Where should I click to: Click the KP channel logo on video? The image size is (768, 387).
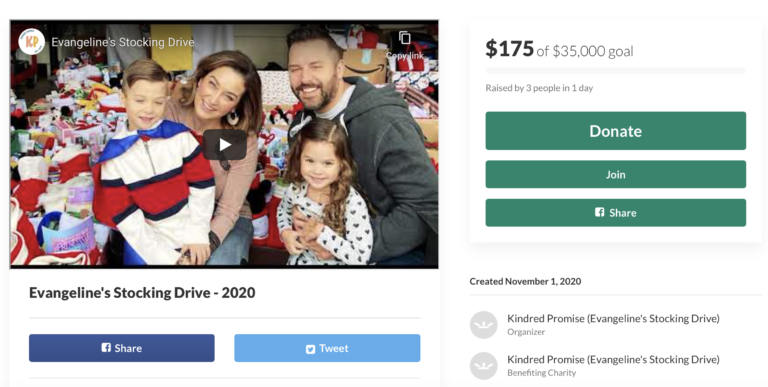pyautogui.click(x=31, y=42)
